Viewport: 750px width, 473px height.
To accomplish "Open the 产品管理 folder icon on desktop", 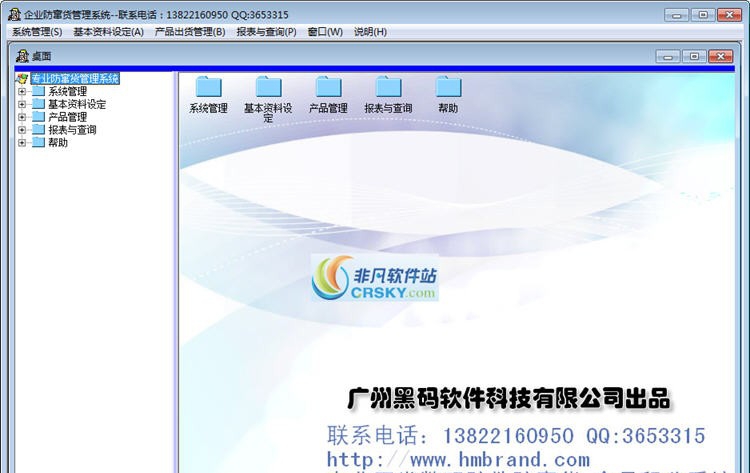I will click(x=329, y=87).
